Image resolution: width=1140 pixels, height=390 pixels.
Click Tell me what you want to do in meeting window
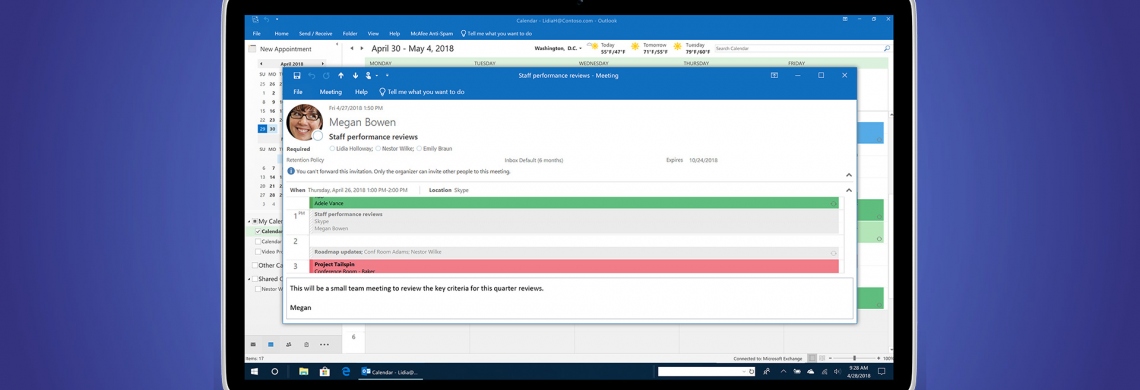pyautogui.click(x=422, y=92)
